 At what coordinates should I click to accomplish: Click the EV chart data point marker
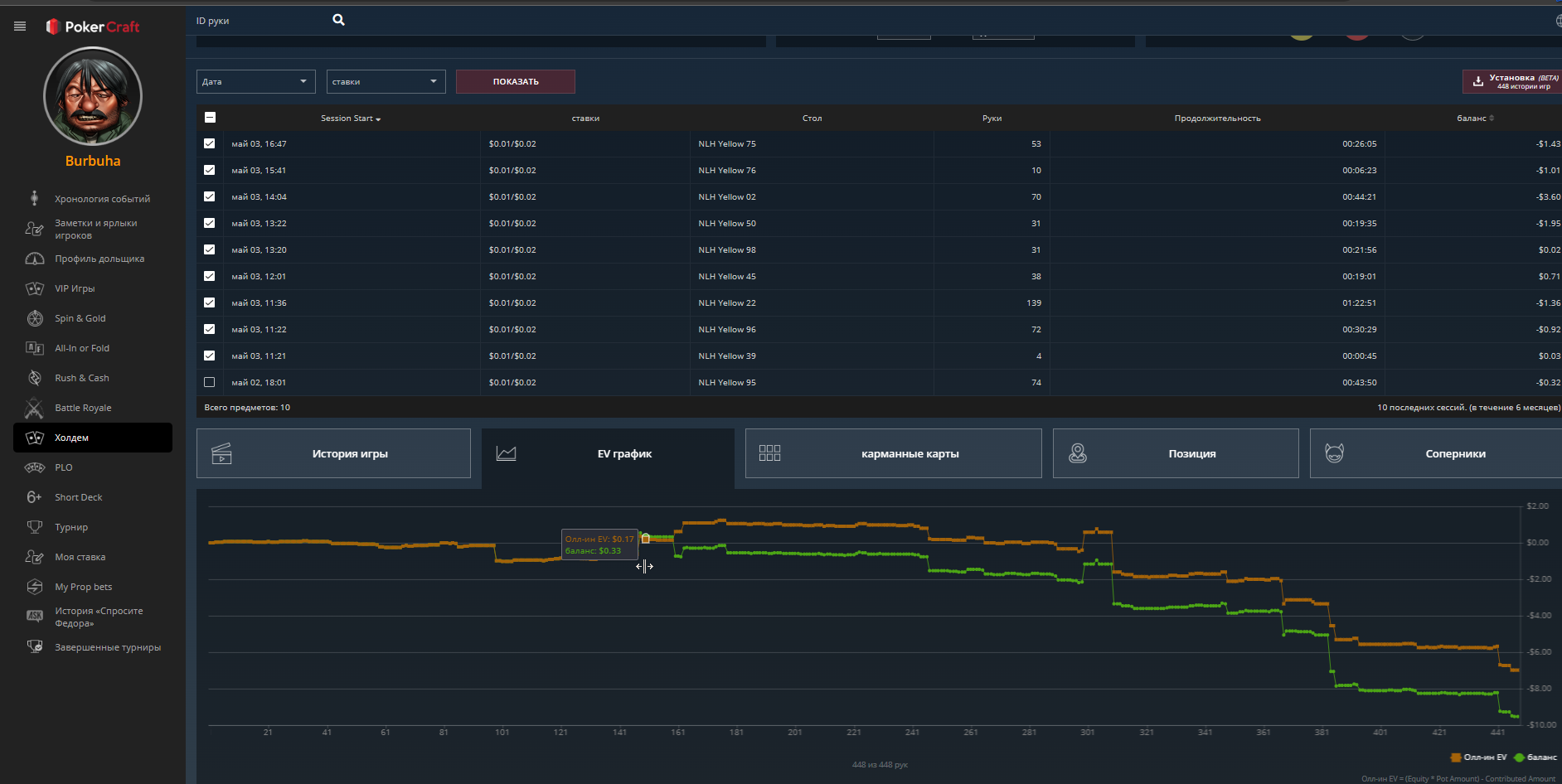646,539
